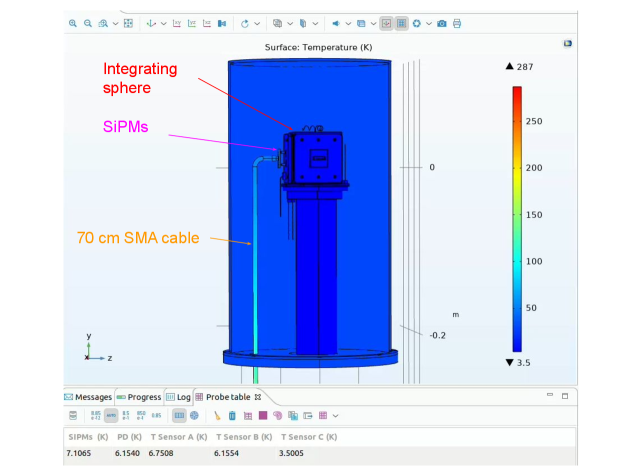Viewport: 634px width, 476px height.
Task: Clear the probe table with broom icon
Action: (x=217, y=415)
